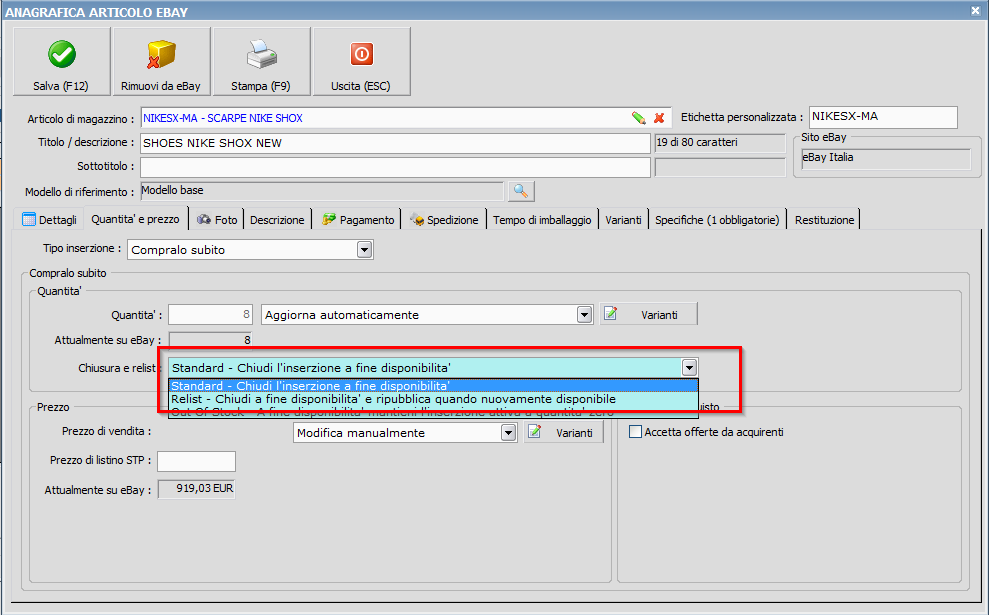Click the red X to clear Articolo di magazzino
The width and height of the screenshot is (989, 615).
pos(659,118)
